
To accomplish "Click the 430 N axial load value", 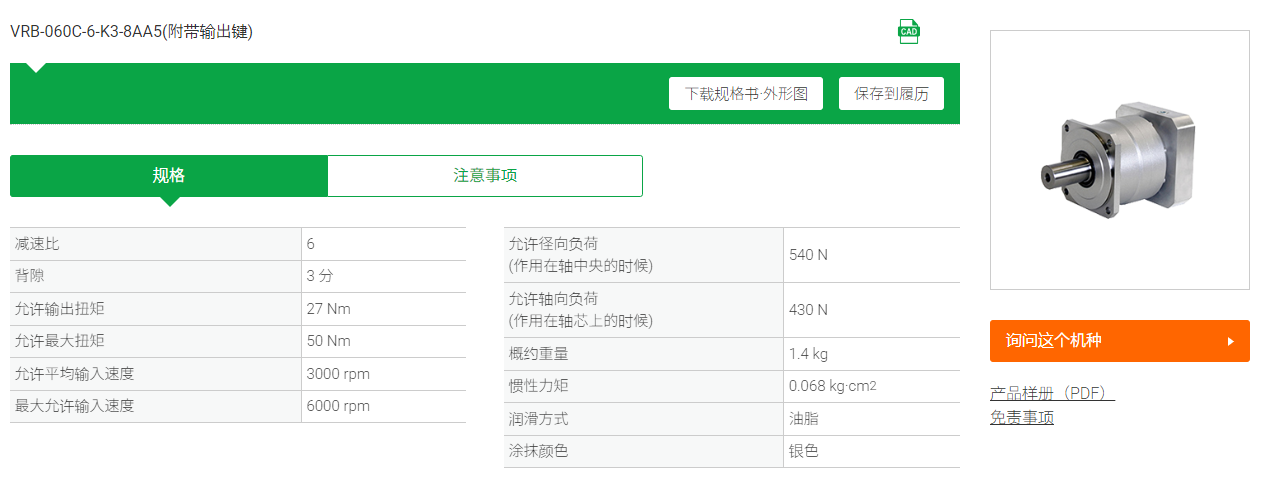I will (x=808, y=310).
